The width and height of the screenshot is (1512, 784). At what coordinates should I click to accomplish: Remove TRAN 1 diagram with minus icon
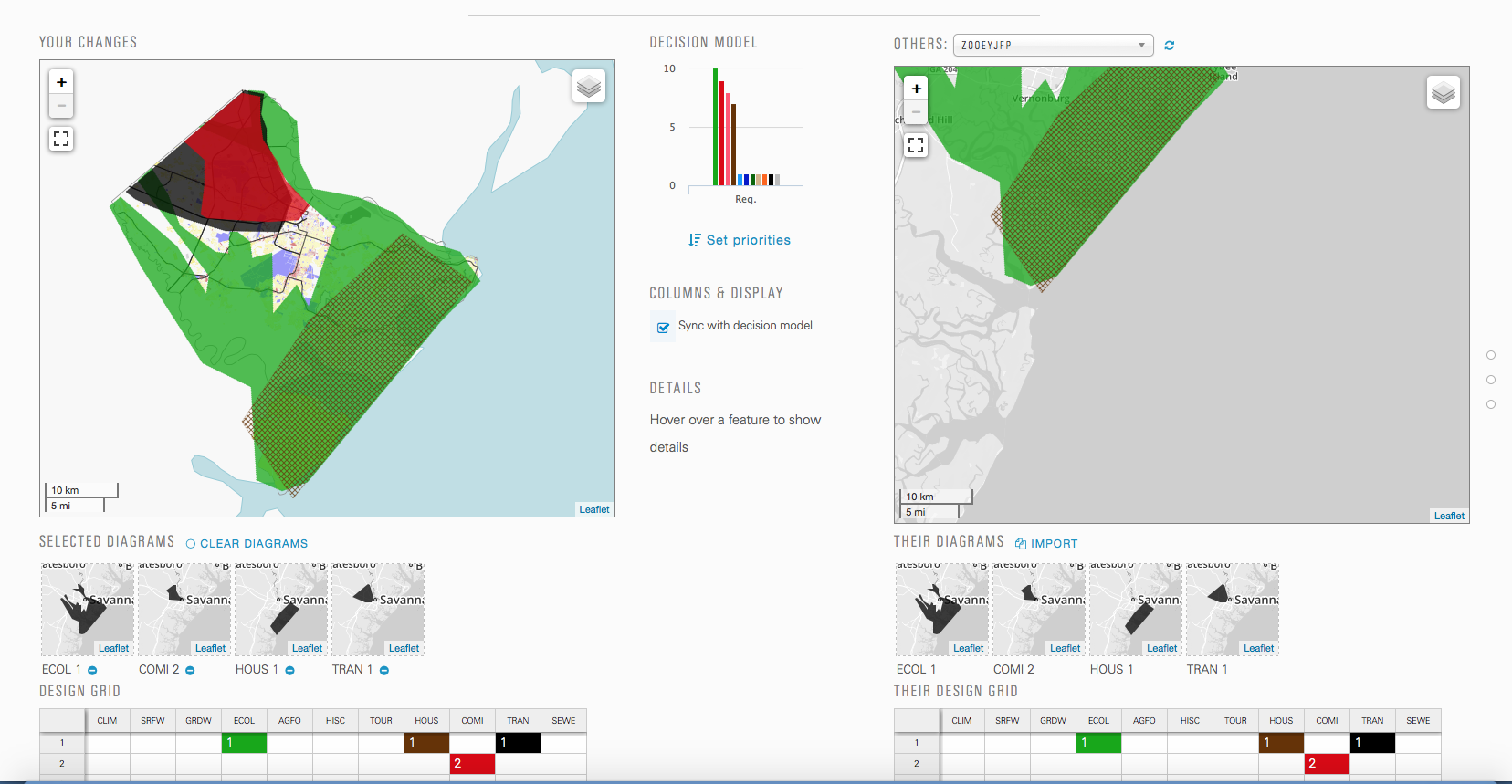384,671
